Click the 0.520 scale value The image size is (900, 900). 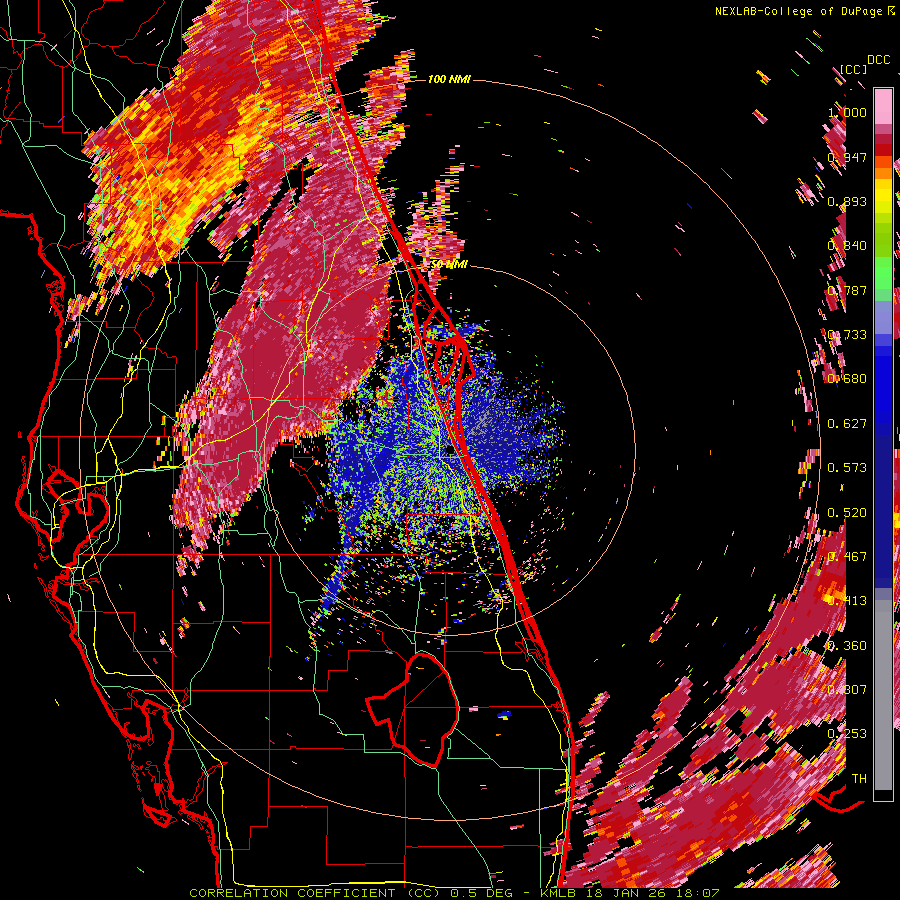coord(847,513)
